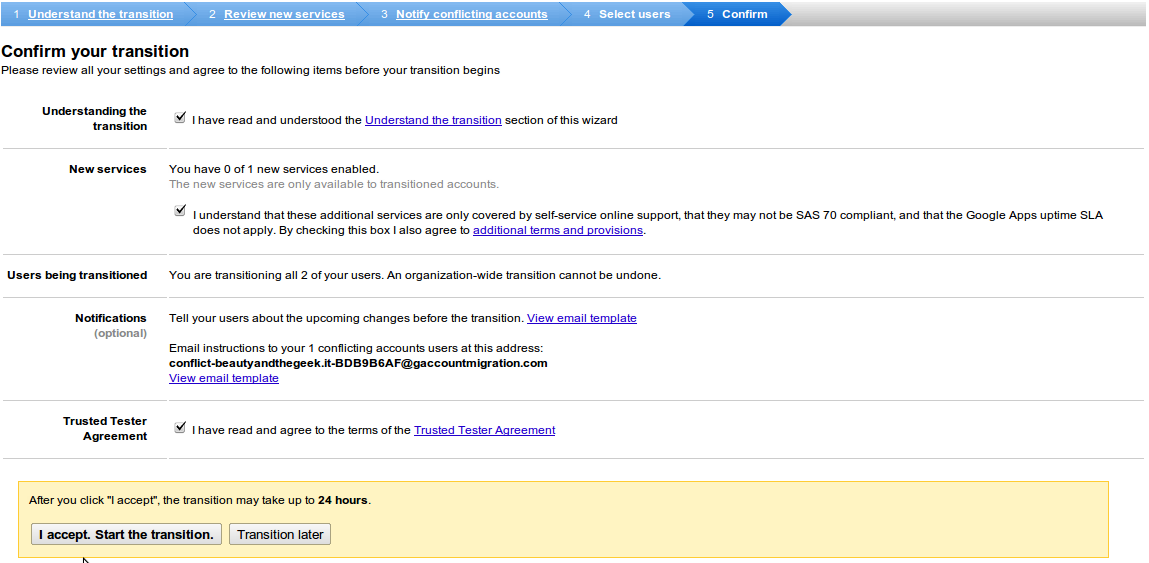Click the 'Users being transitioned' row label
1149x563 pixels.
[77, 275]
